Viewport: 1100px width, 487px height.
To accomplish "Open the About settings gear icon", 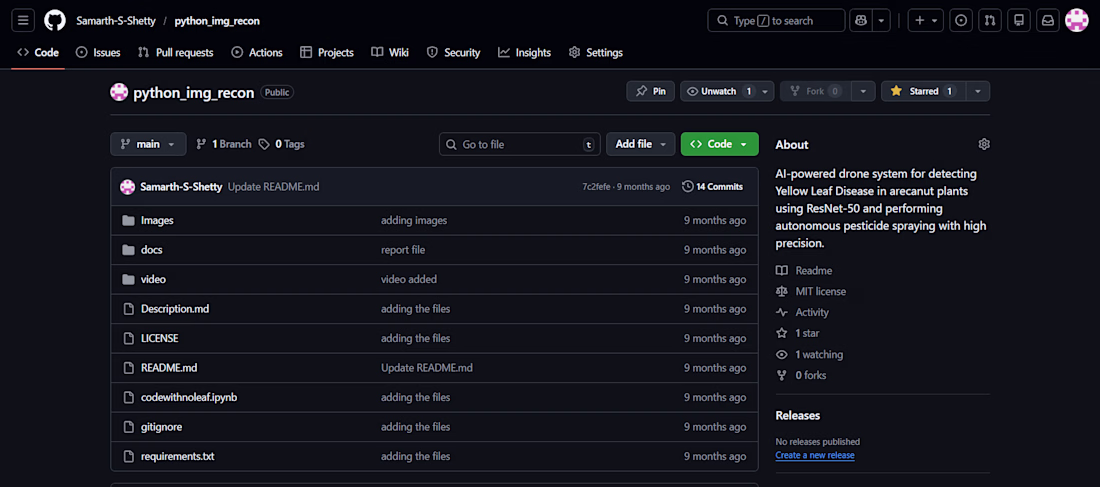I will (984, 144).
